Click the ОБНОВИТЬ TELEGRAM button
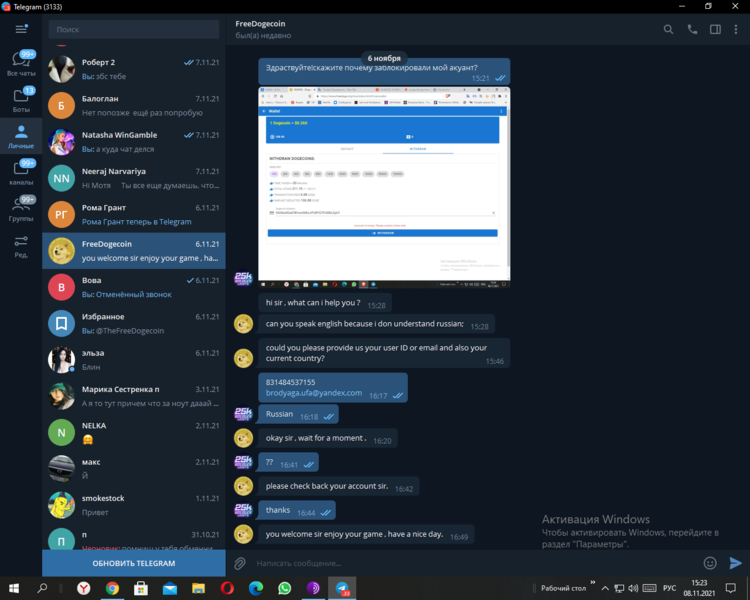Image resolution: width=750 pixels, height=600 pixels. [134, 563]
